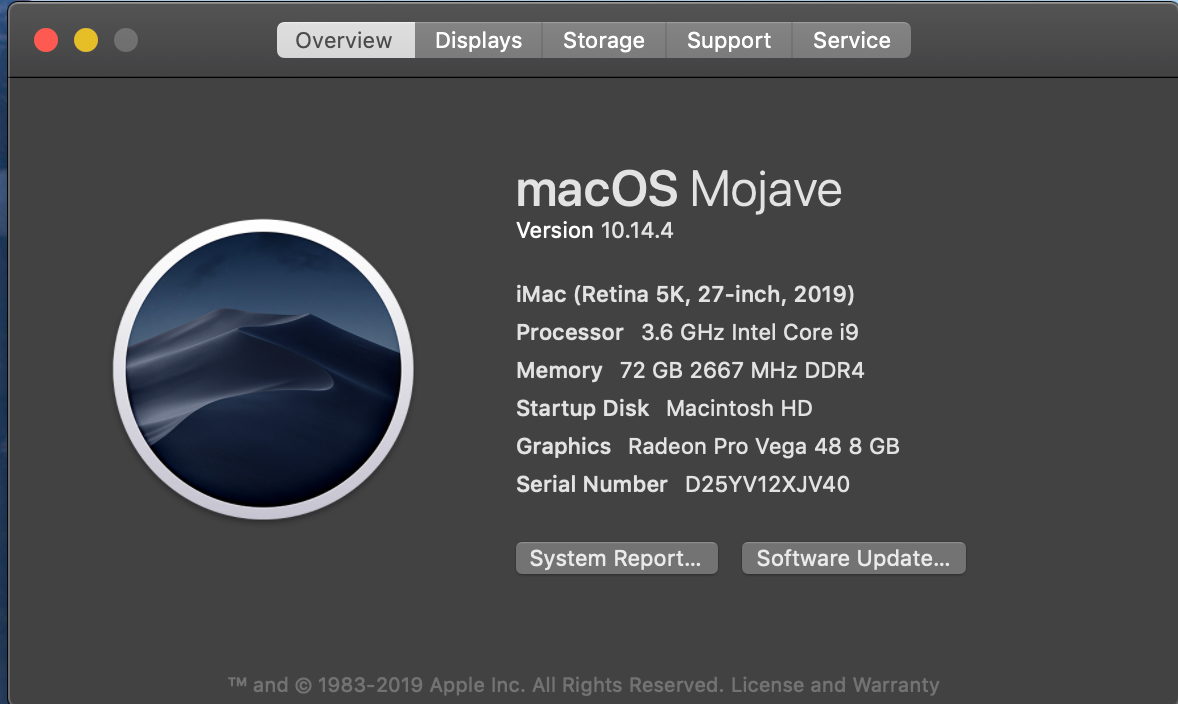Click the Mojave desert dune logo

tap(263, 369)
